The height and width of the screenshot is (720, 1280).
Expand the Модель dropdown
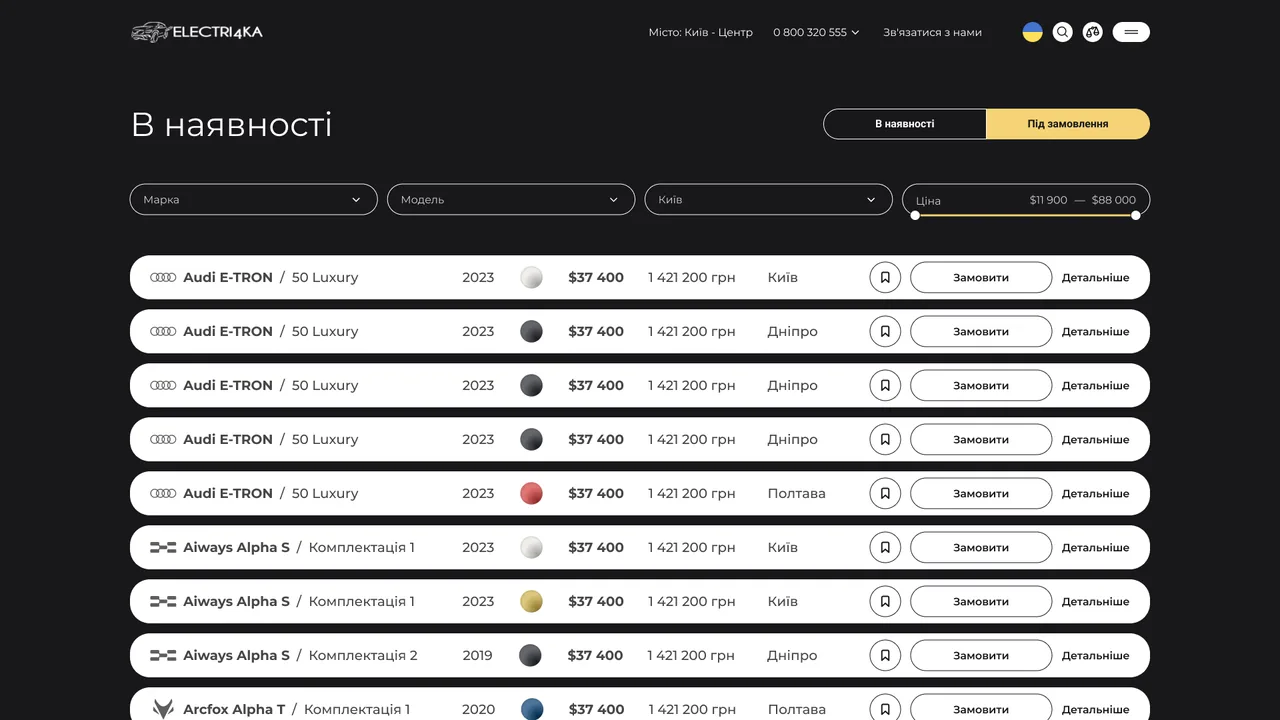[x=511, y=199]
